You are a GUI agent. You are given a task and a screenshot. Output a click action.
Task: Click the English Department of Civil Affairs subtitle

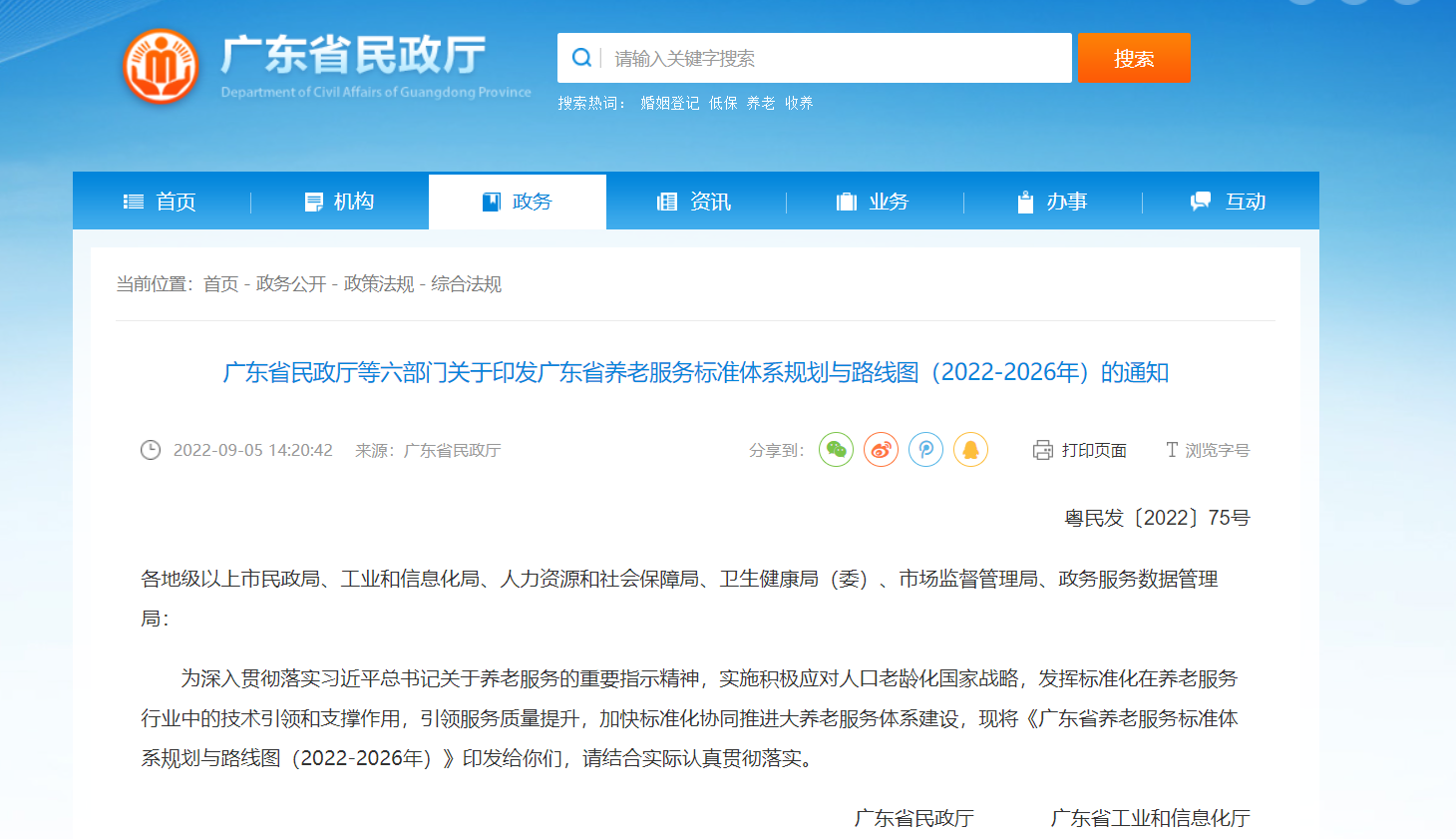click(376, 92)
